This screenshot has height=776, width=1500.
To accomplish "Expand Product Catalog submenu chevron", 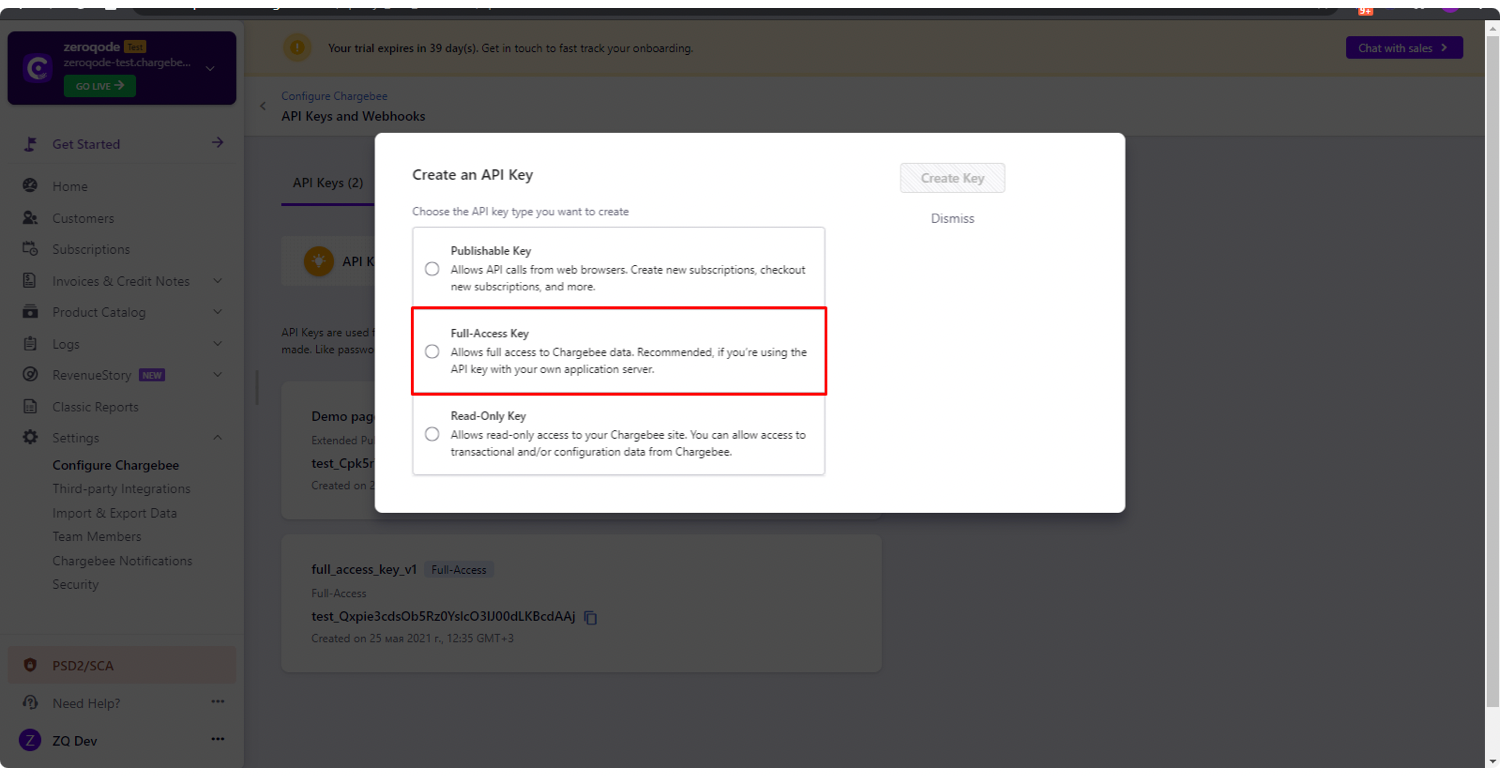I will click(218, 312).
